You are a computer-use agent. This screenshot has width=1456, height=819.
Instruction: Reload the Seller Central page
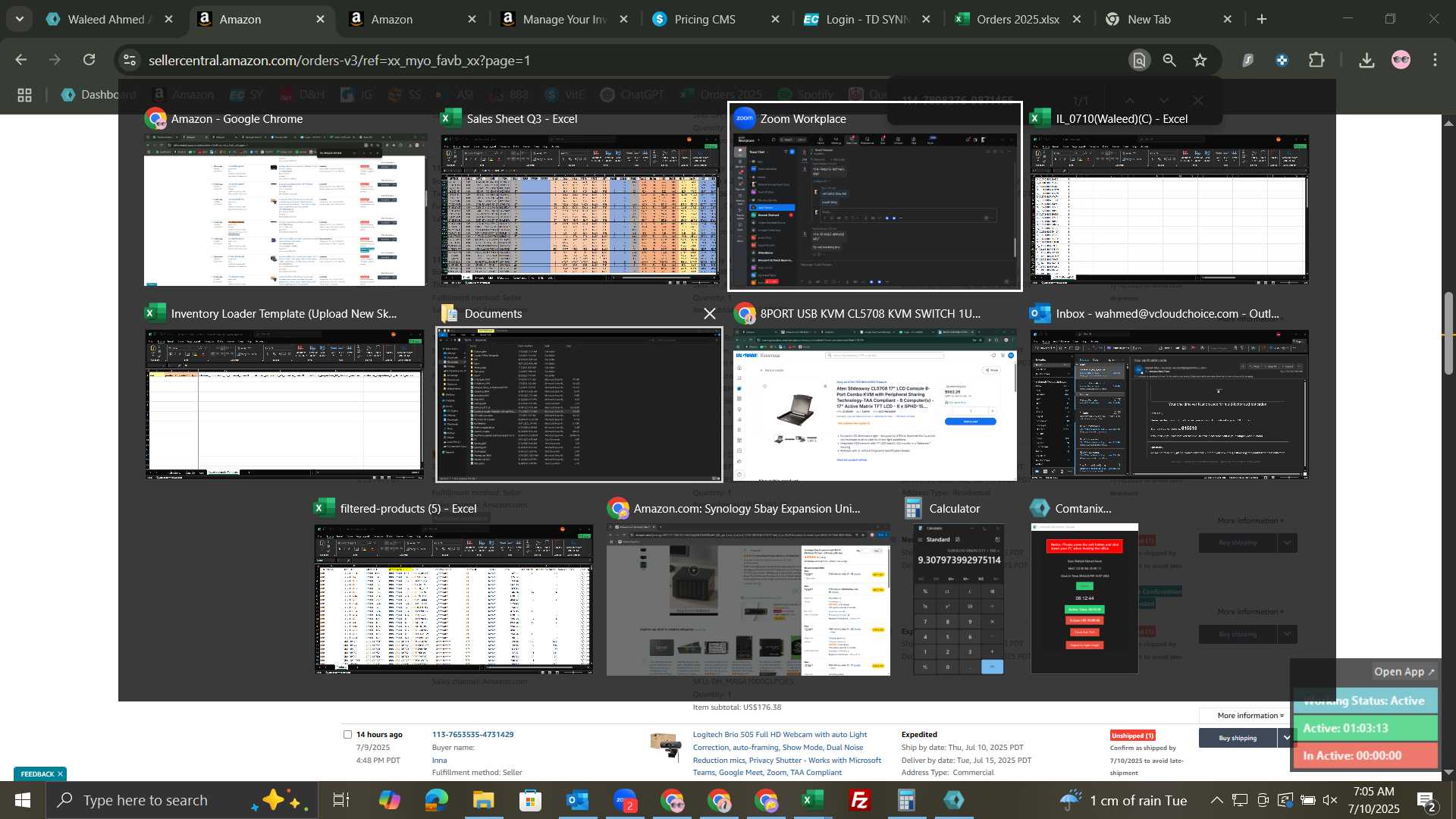click(x=89, y=60)
